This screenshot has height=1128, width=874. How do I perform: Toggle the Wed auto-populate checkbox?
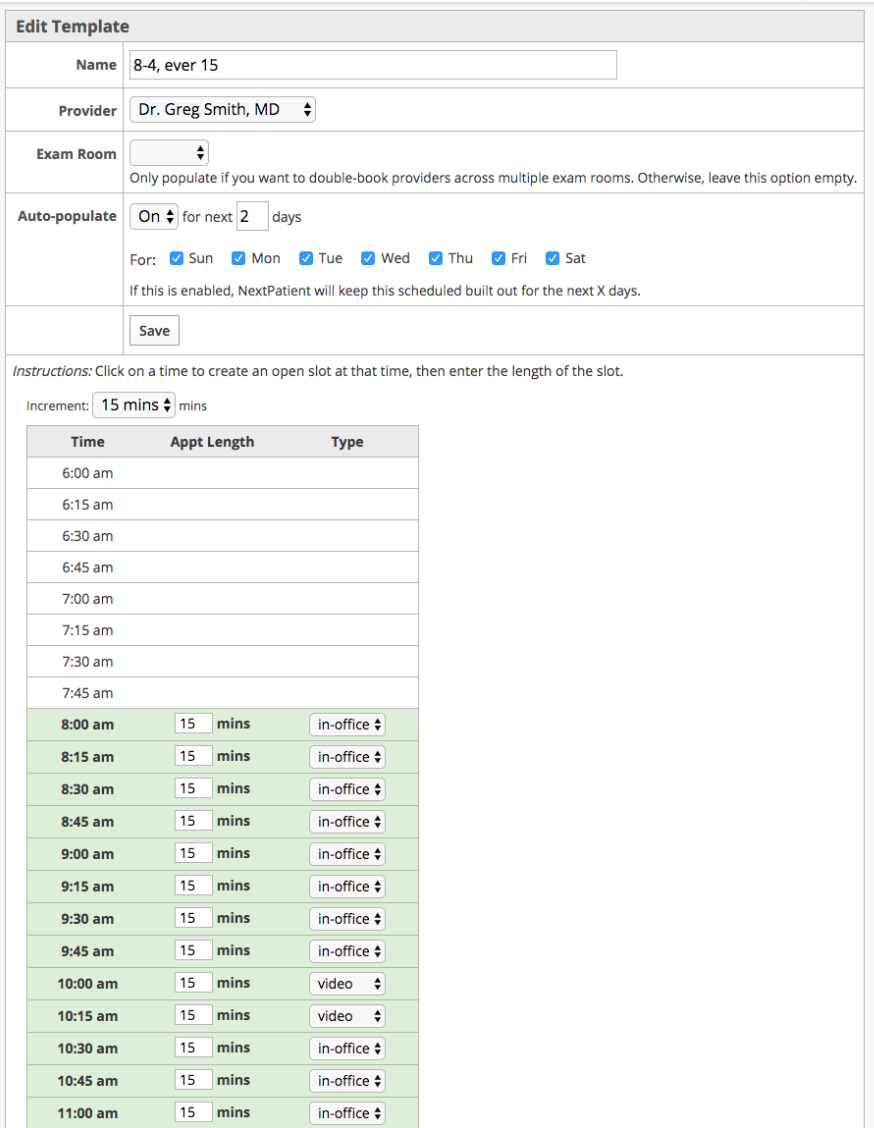tap(368, 257)
